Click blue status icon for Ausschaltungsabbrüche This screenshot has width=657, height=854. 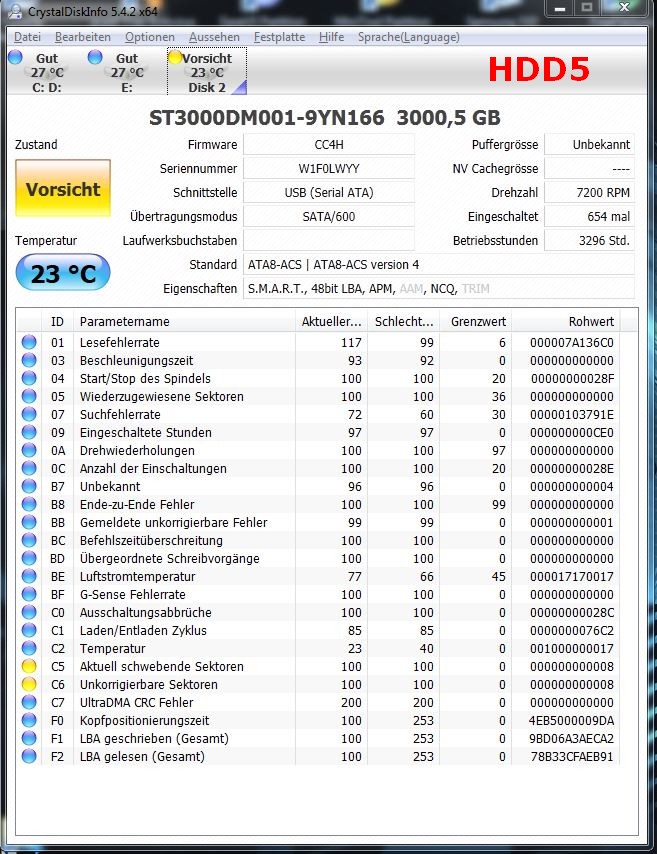(x=29, y=612)
